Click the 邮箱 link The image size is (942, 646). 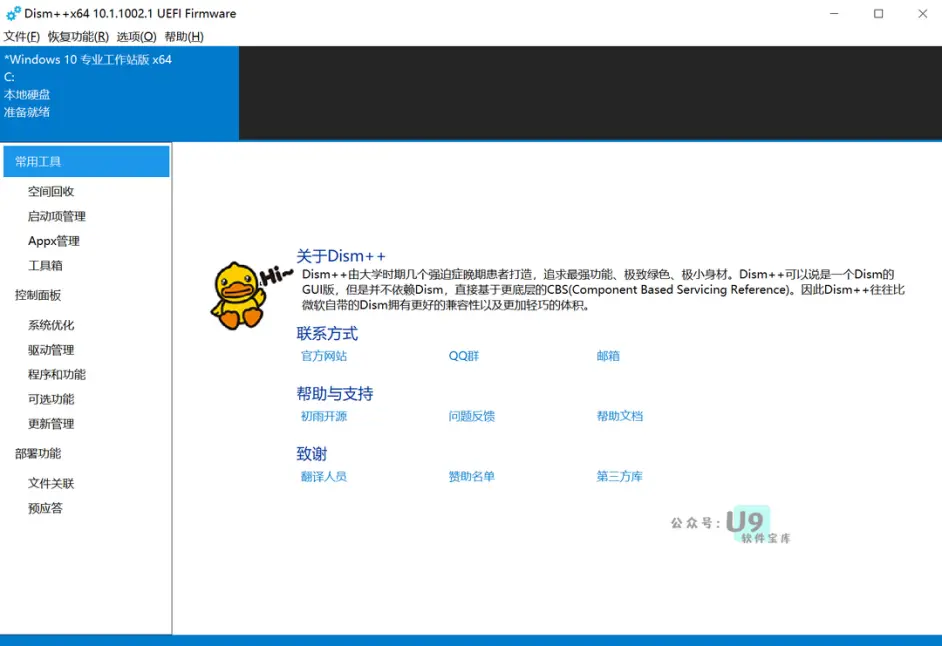coord(608,356)
